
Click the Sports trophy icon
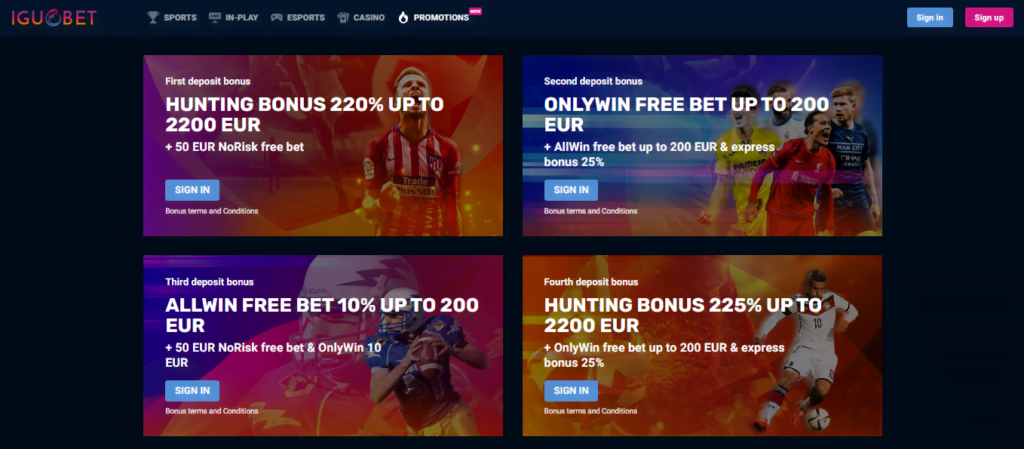pos(153,18)
